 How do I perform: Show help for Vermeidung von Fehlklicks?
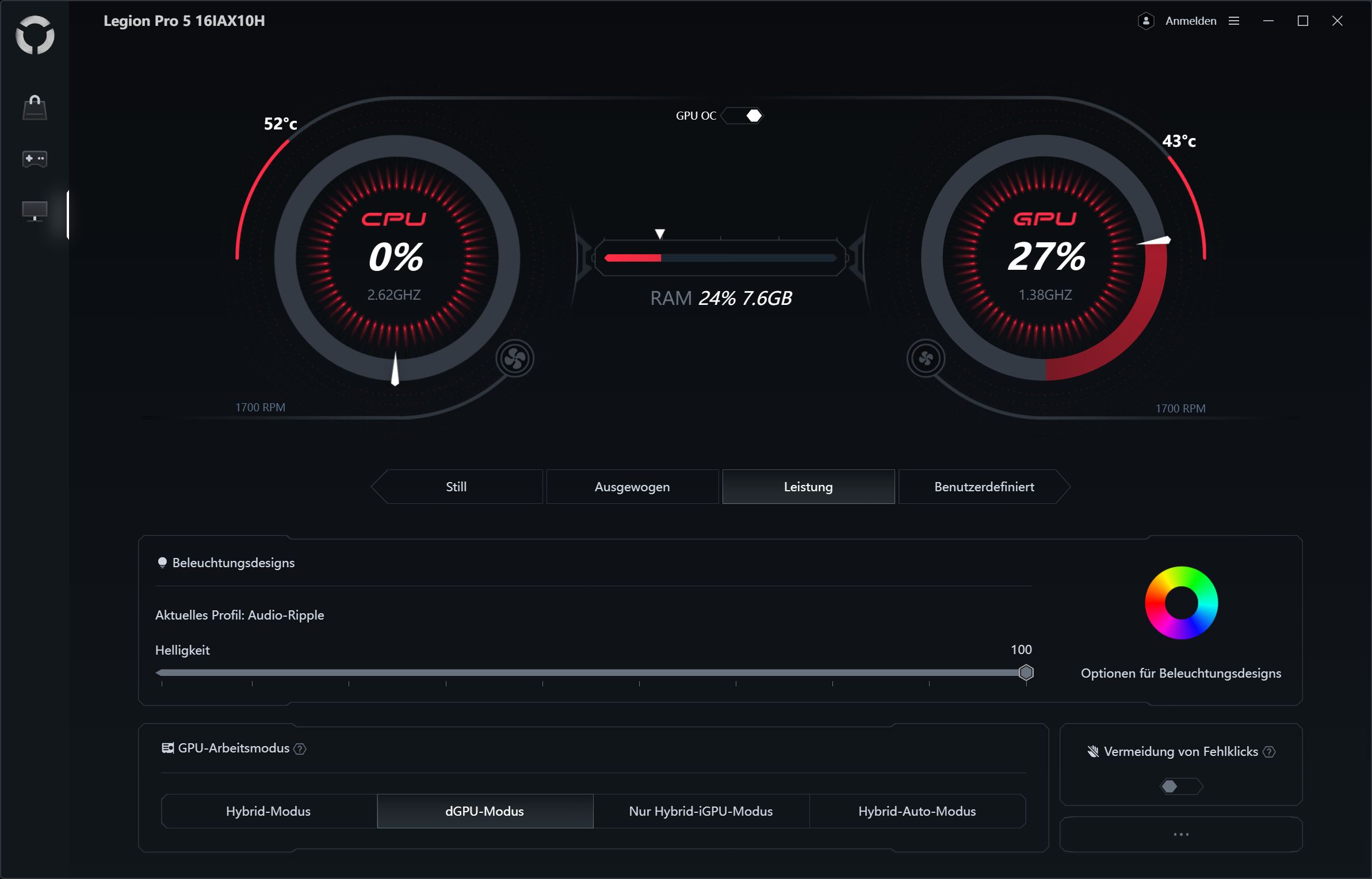tap(1270, 752)
